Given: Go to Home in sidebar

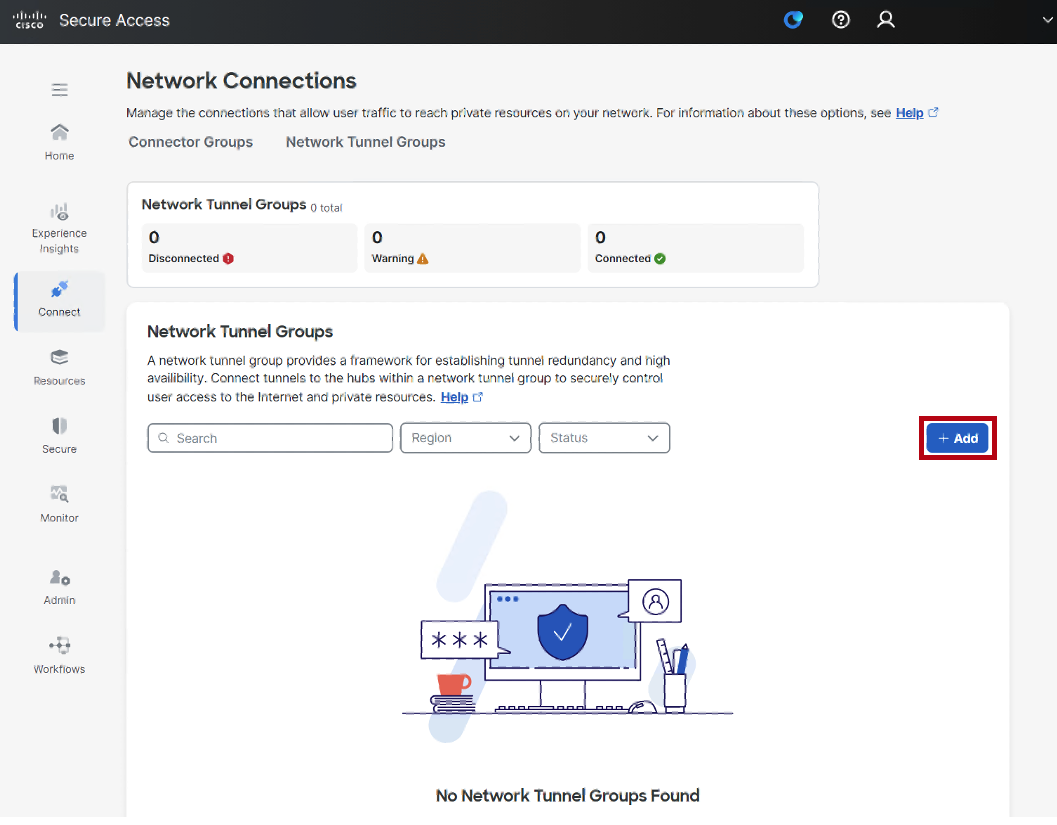Looking at the screenshot, I should 59,142.
